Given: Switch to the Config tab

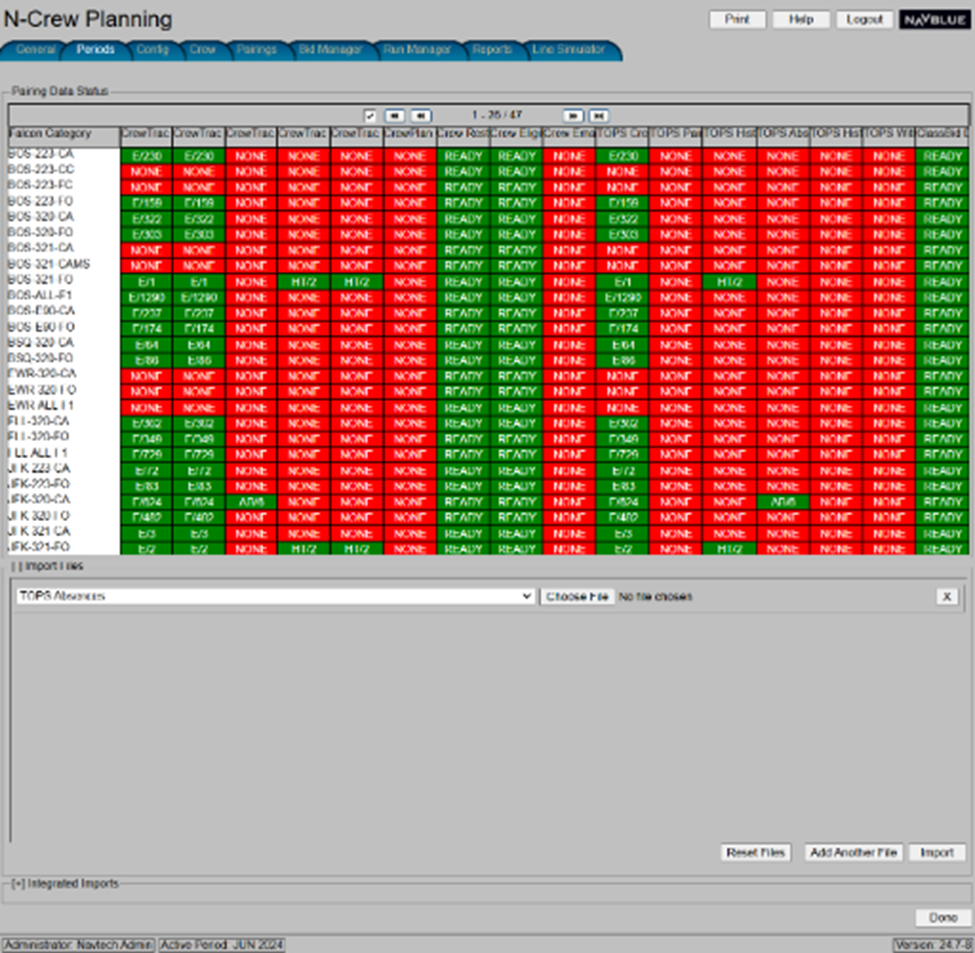Looking at the screenshot, I should 152,50.
